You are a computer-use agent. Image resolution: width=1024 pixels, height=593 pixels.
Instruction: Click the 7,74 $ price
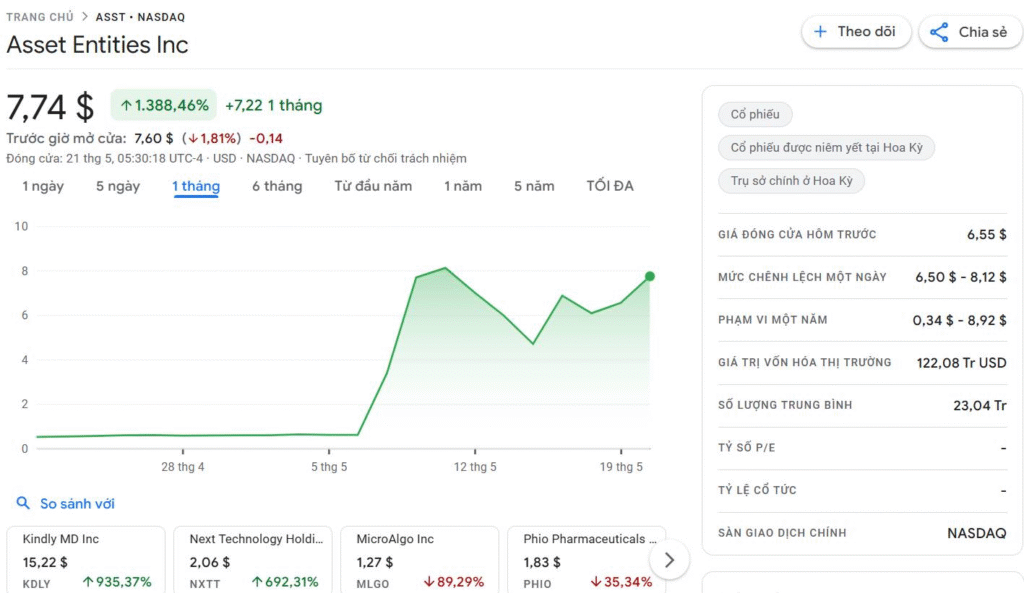coord(50,106)
